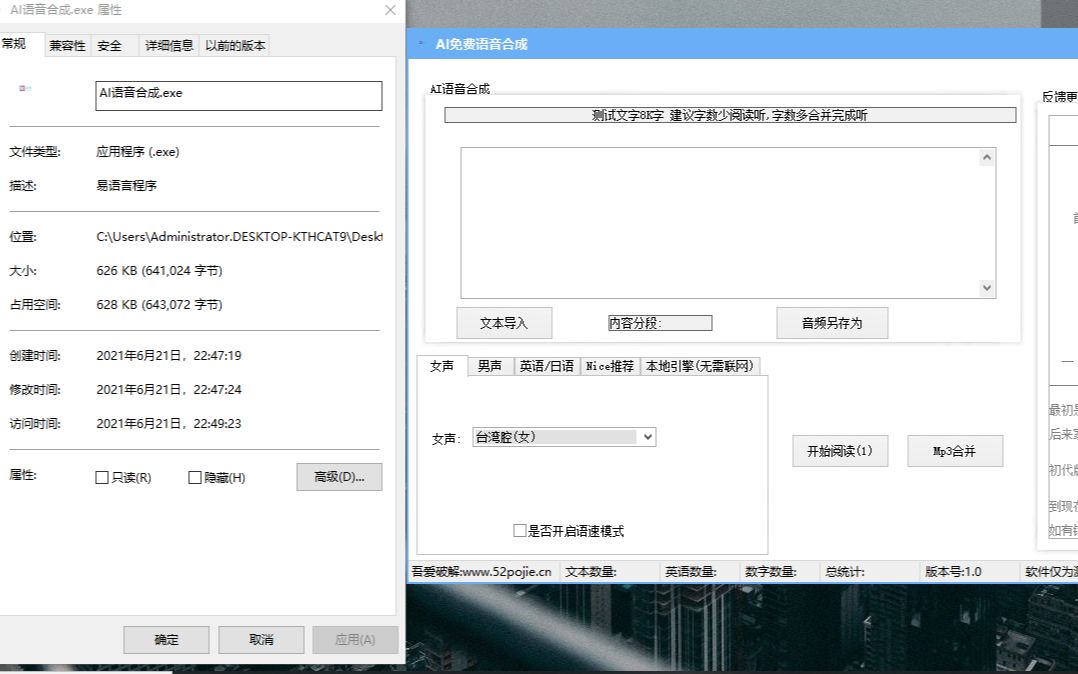The image size is (1078, 674).
Task: Click the 文本导入 button
Action: 503,322
